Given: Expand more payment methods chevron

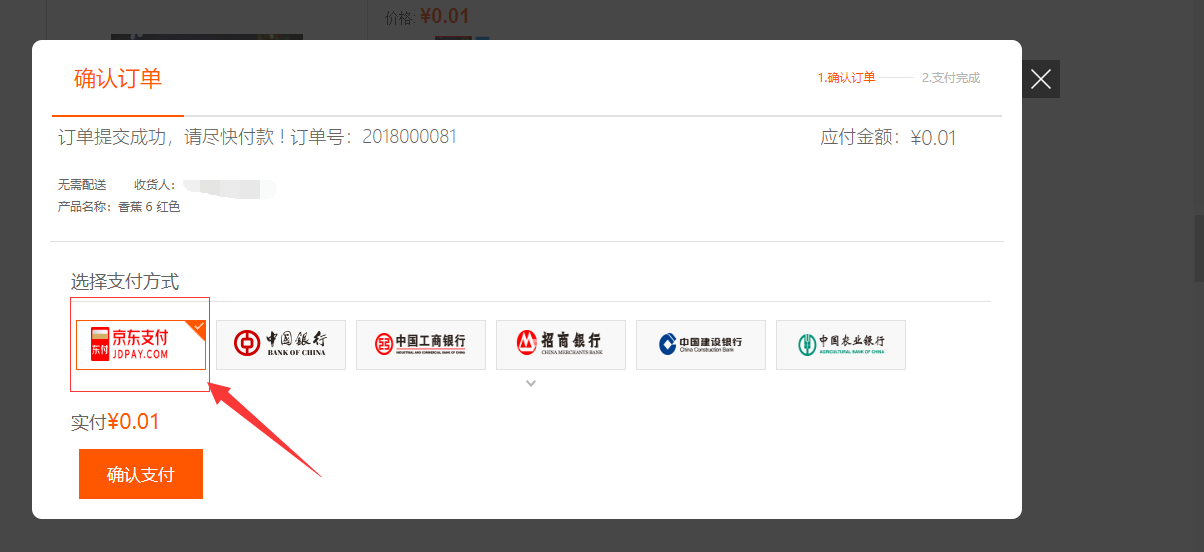Looking at the screenshot, I should pos(531,383).
